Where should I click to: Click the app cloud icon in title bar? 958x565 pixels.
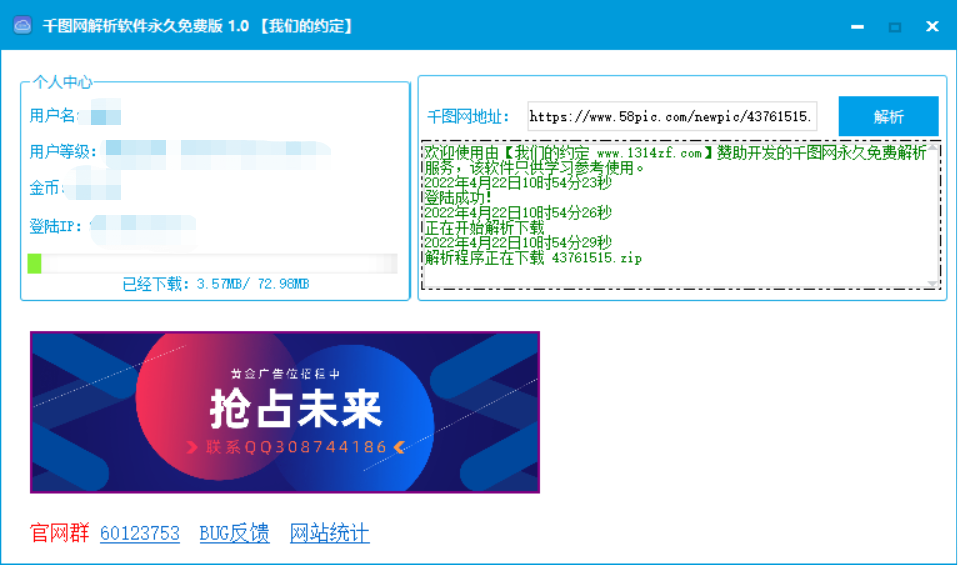tap(23, 26)
